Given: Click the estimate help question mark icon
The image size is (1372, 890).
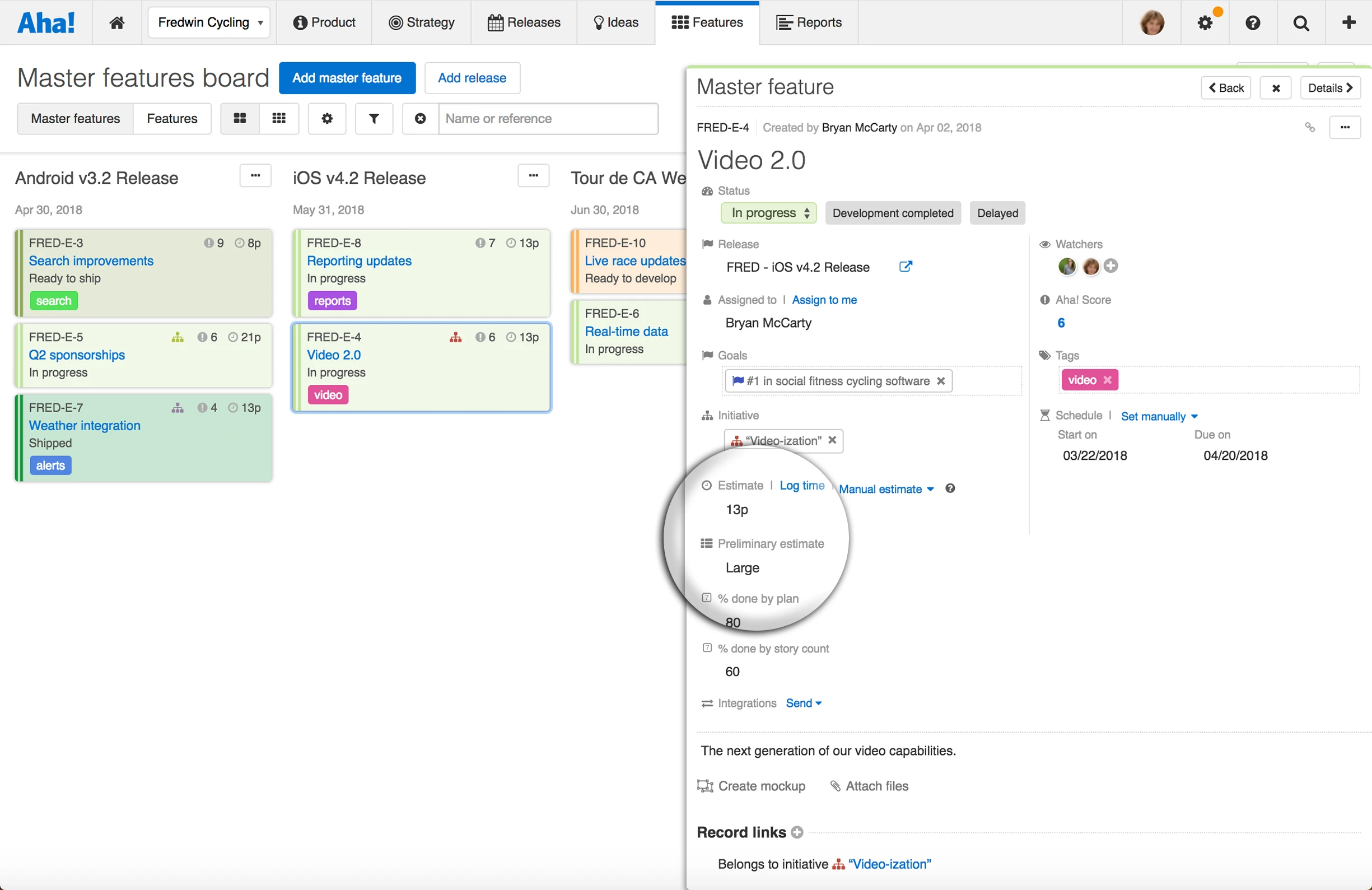Looking at the screenshot, I should [950, 489].
